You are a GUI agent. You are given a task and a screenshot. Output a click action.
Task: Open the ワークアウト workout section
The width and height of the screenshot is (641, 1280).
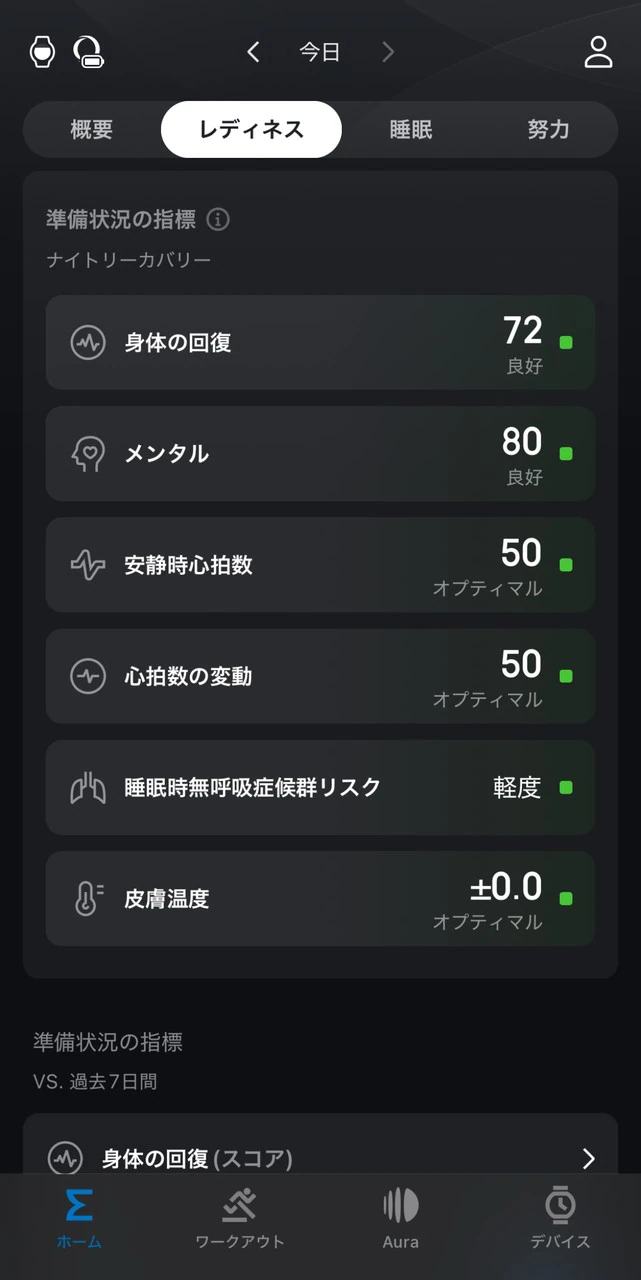coord(239,1219)
